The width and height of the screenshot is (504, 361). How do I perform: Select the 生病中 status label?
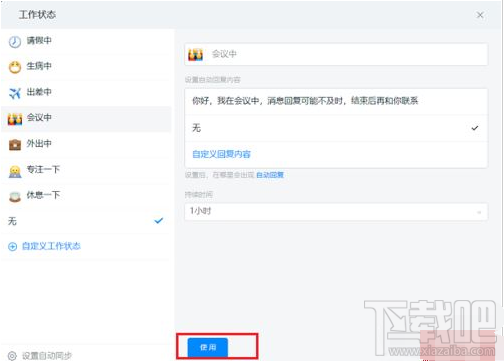pos(39,66)
